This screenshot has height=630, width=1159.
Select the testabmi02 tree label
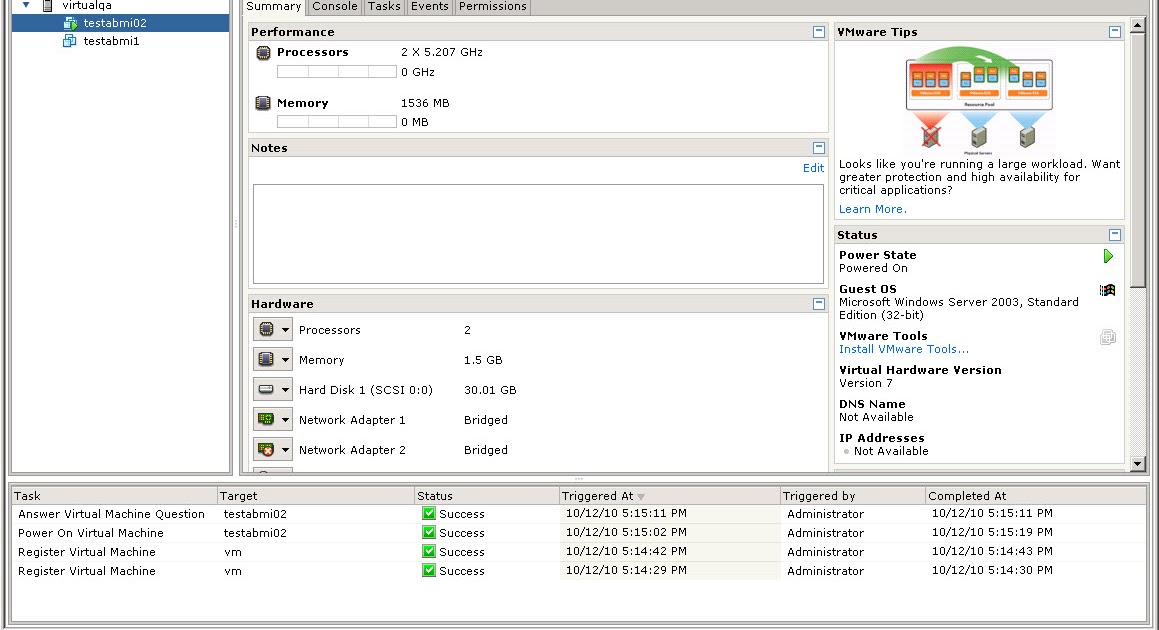115,23
